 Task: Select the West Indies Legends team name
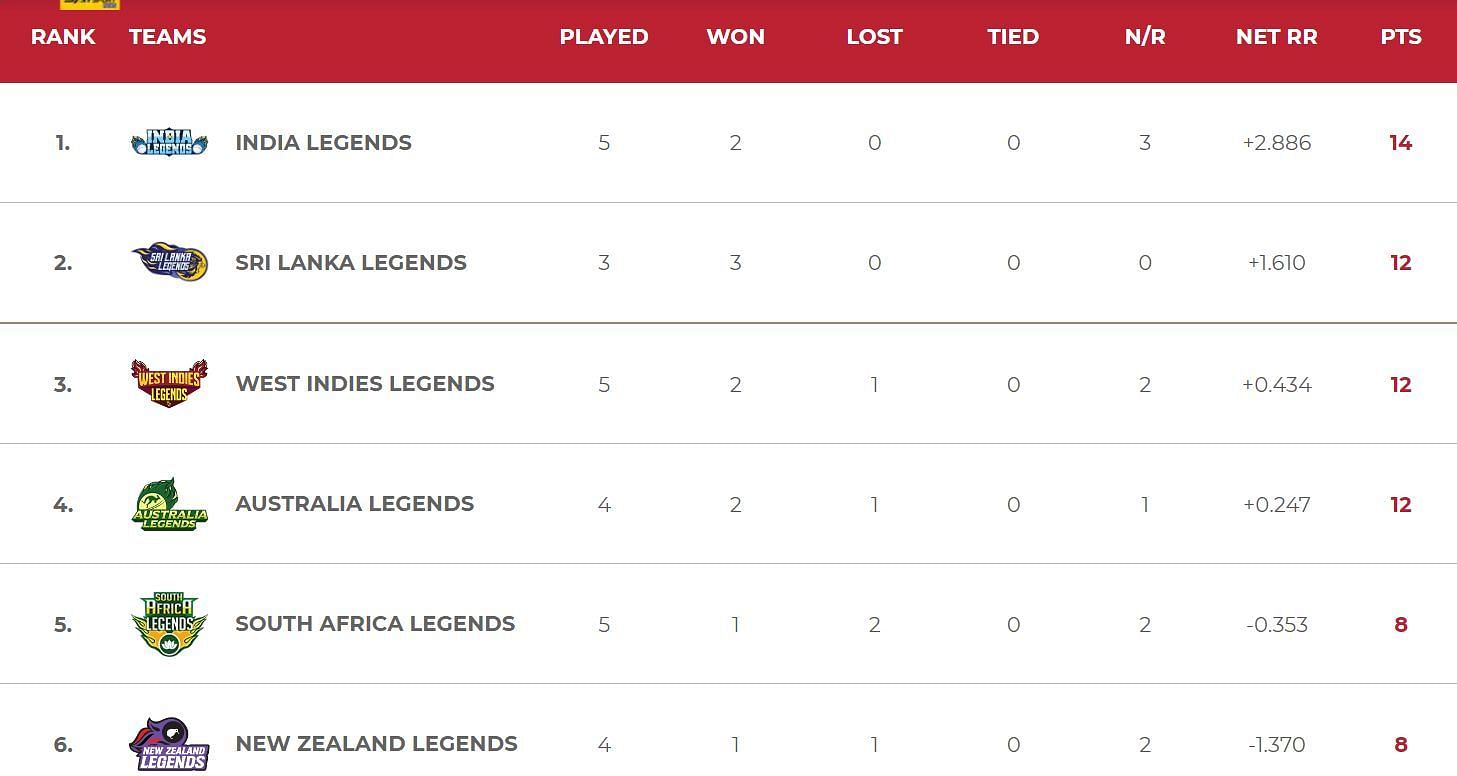(x=365, y=384)
